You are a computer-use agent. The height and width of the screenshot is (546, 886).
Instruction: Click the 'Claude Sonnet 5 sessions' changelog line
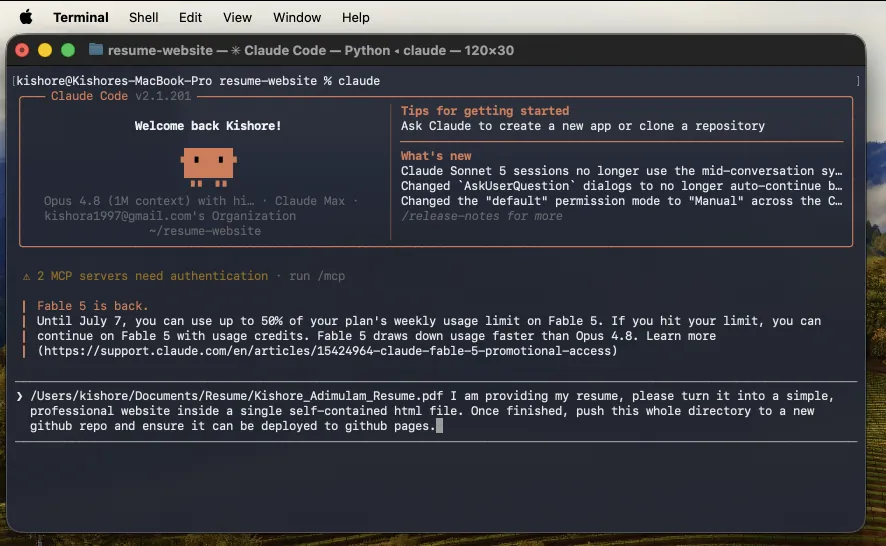(x=621, y=171)
